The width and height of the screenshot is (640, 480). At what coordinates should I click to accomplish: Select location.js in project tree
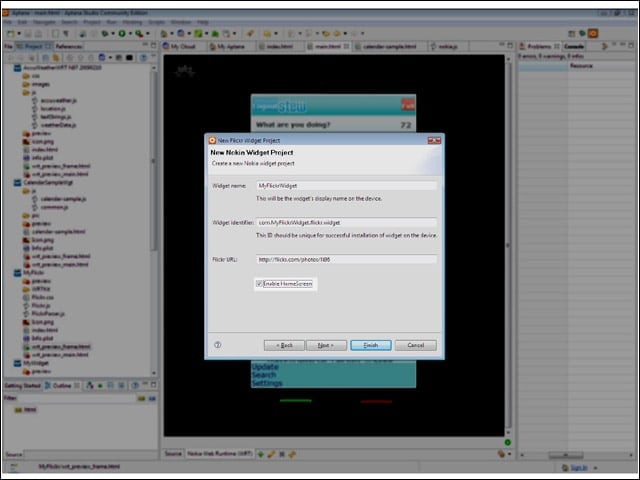53,109
